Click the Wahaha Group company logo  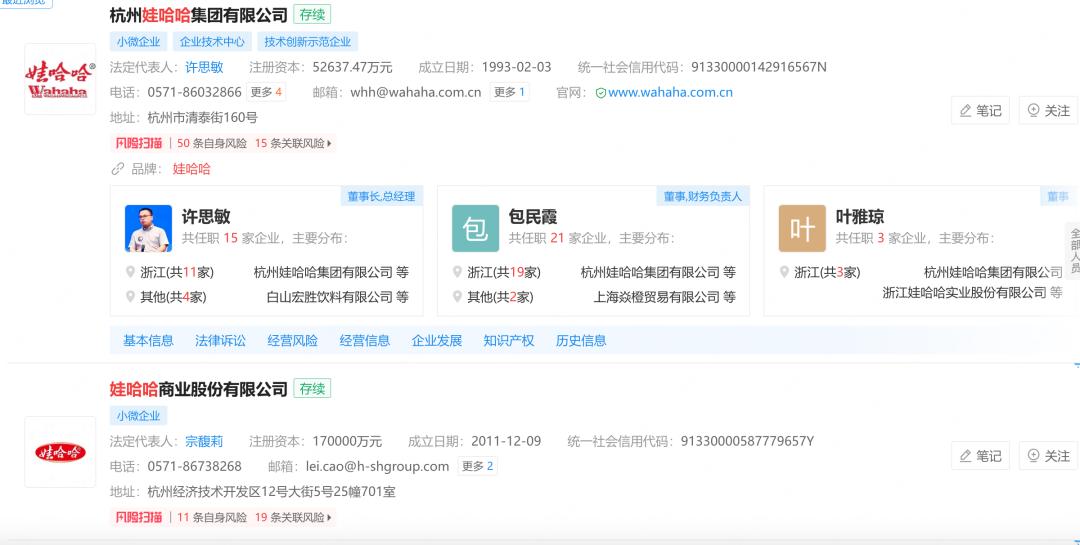[x=60, y=79]
